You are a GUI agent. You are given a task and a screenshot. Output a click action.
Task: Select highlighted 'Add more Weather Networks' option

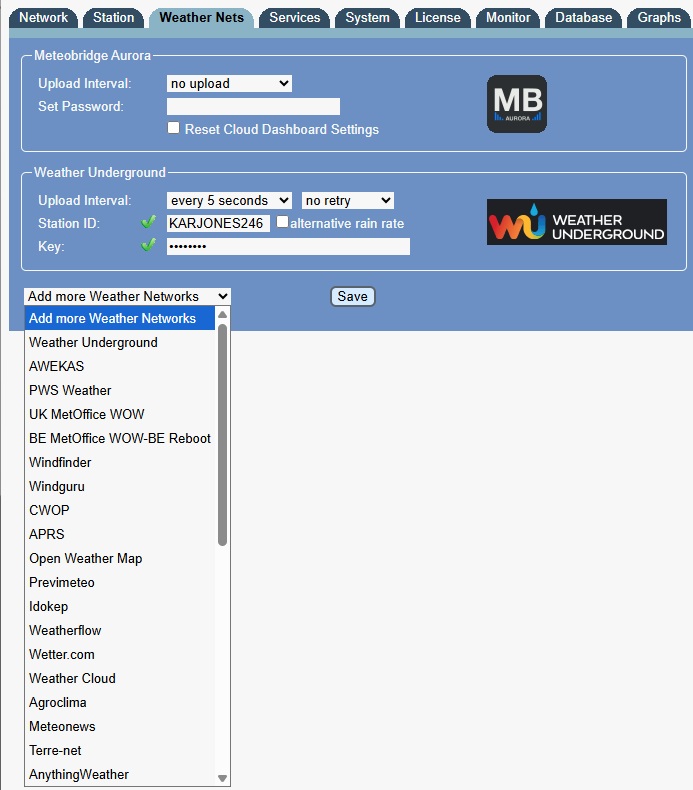[120, 318]
